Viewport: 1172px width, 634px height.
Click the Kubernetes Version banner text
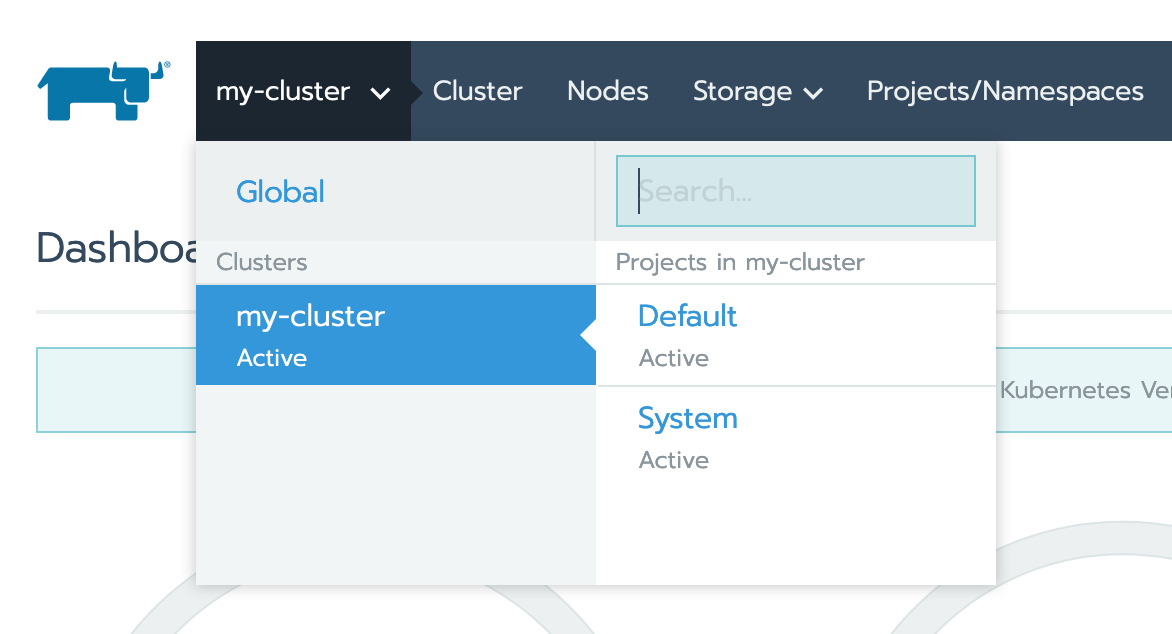[1085, 390]
